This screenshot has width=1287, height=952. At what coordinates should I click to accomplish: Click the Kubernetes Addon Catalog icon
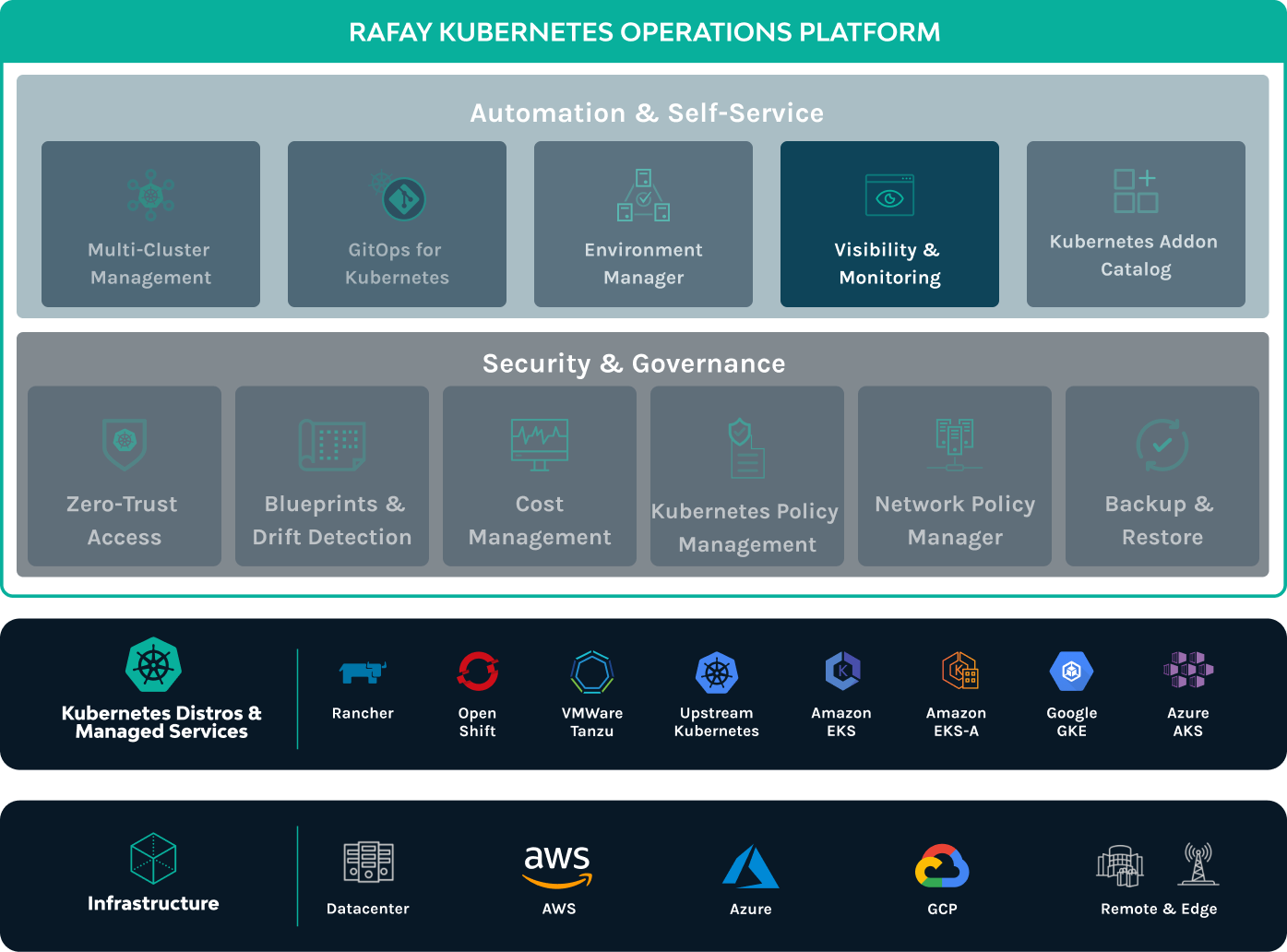point(1135,191)
